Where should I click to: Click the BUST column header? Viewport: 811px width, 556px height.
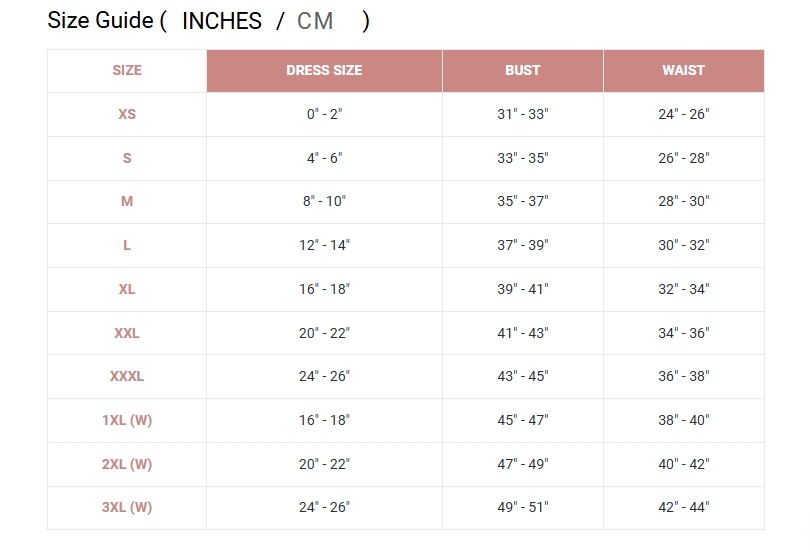523,71
